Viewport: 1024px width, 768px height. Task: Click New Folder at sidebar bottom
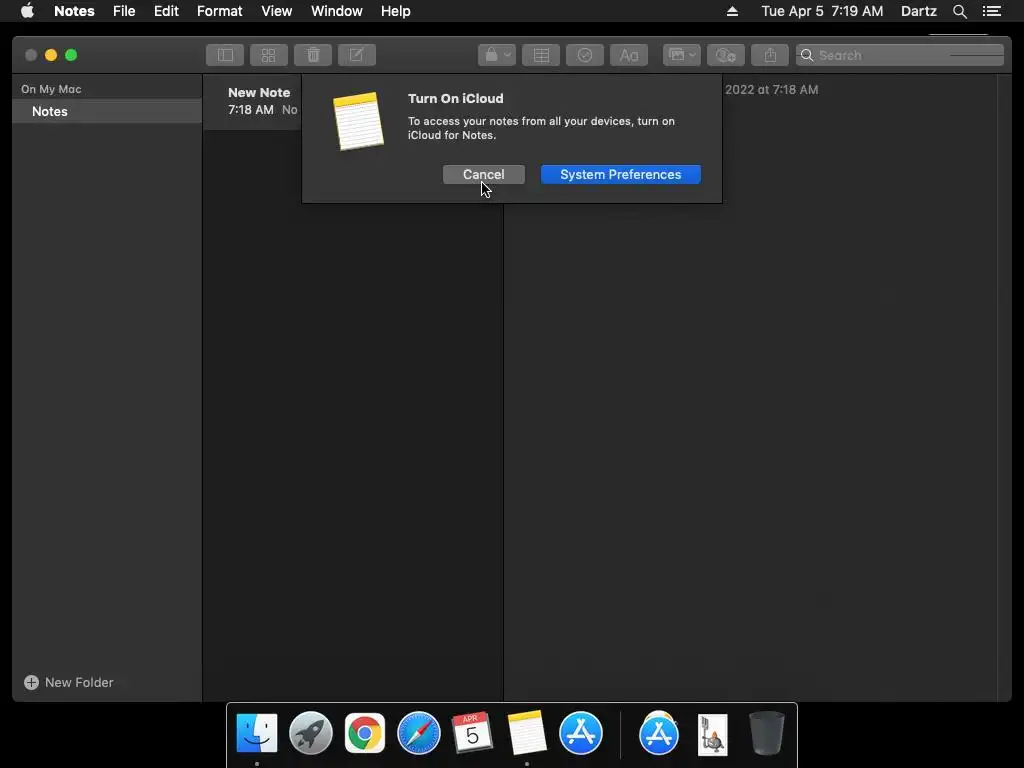[69, 682]
